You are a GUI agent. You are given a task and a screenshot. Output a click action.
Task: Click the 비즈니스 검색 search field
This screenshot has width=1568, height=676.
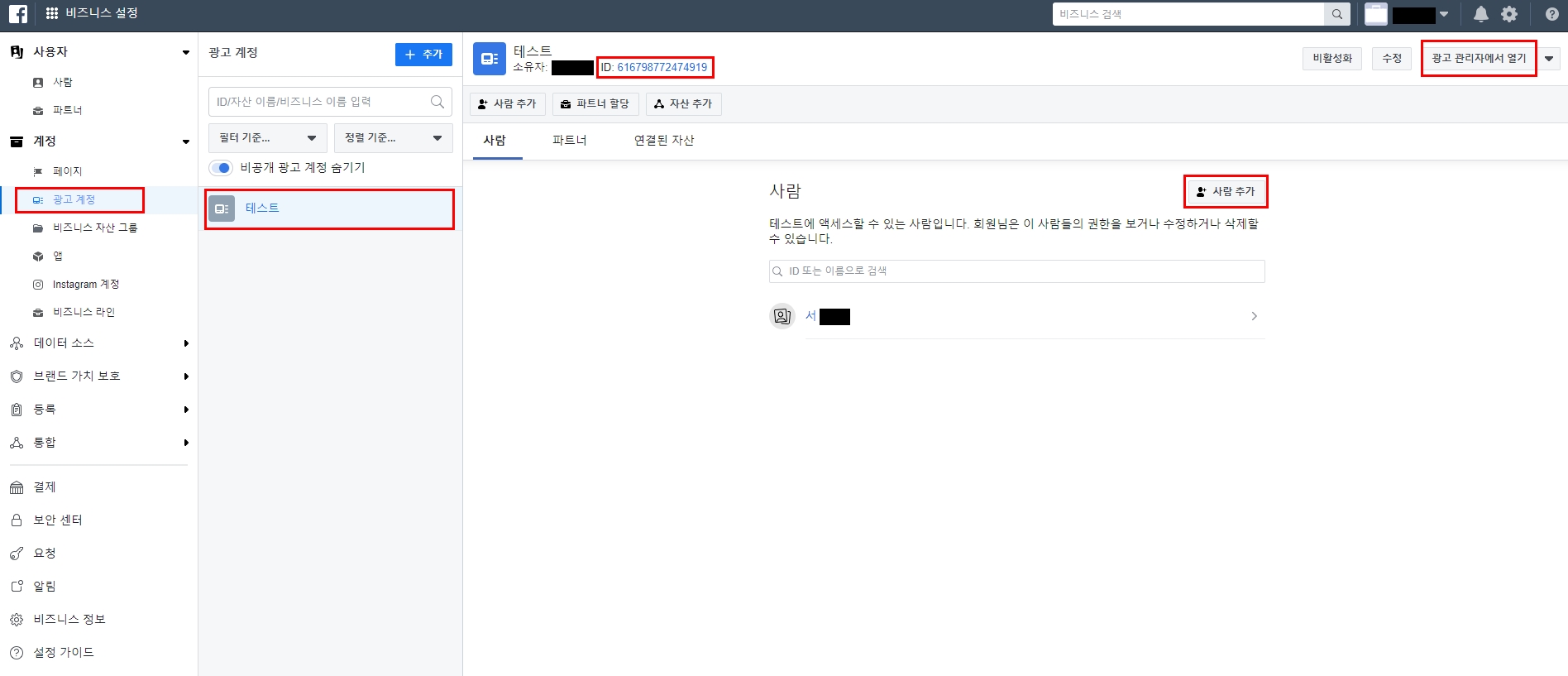[x=1188, y=14]
